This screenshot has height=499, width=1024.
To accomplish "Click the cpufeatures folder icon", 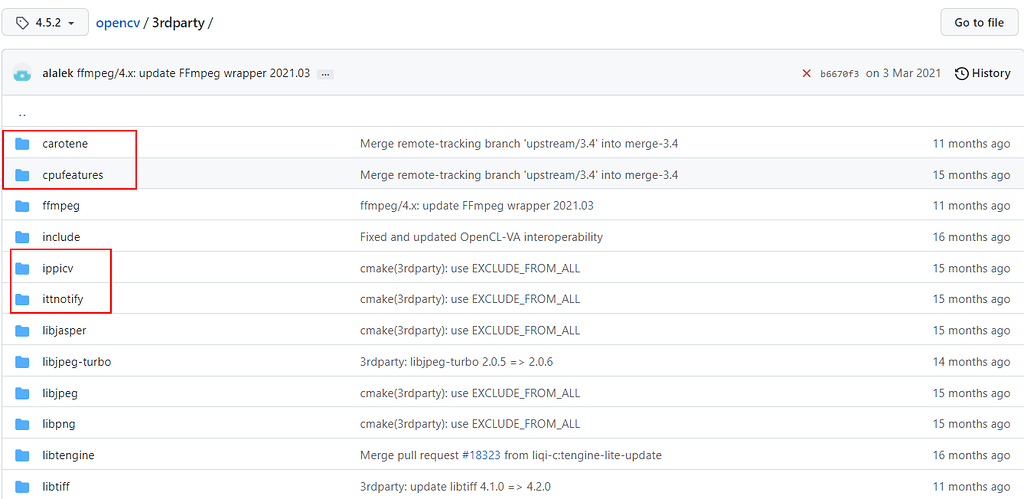I will coord(22,175).
